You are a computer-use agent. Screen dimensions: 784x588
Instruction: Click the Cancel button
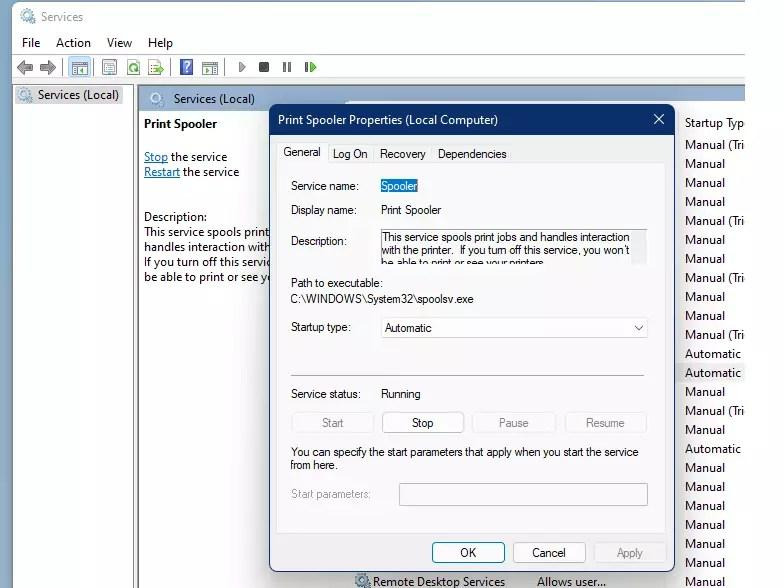[548, 552]
